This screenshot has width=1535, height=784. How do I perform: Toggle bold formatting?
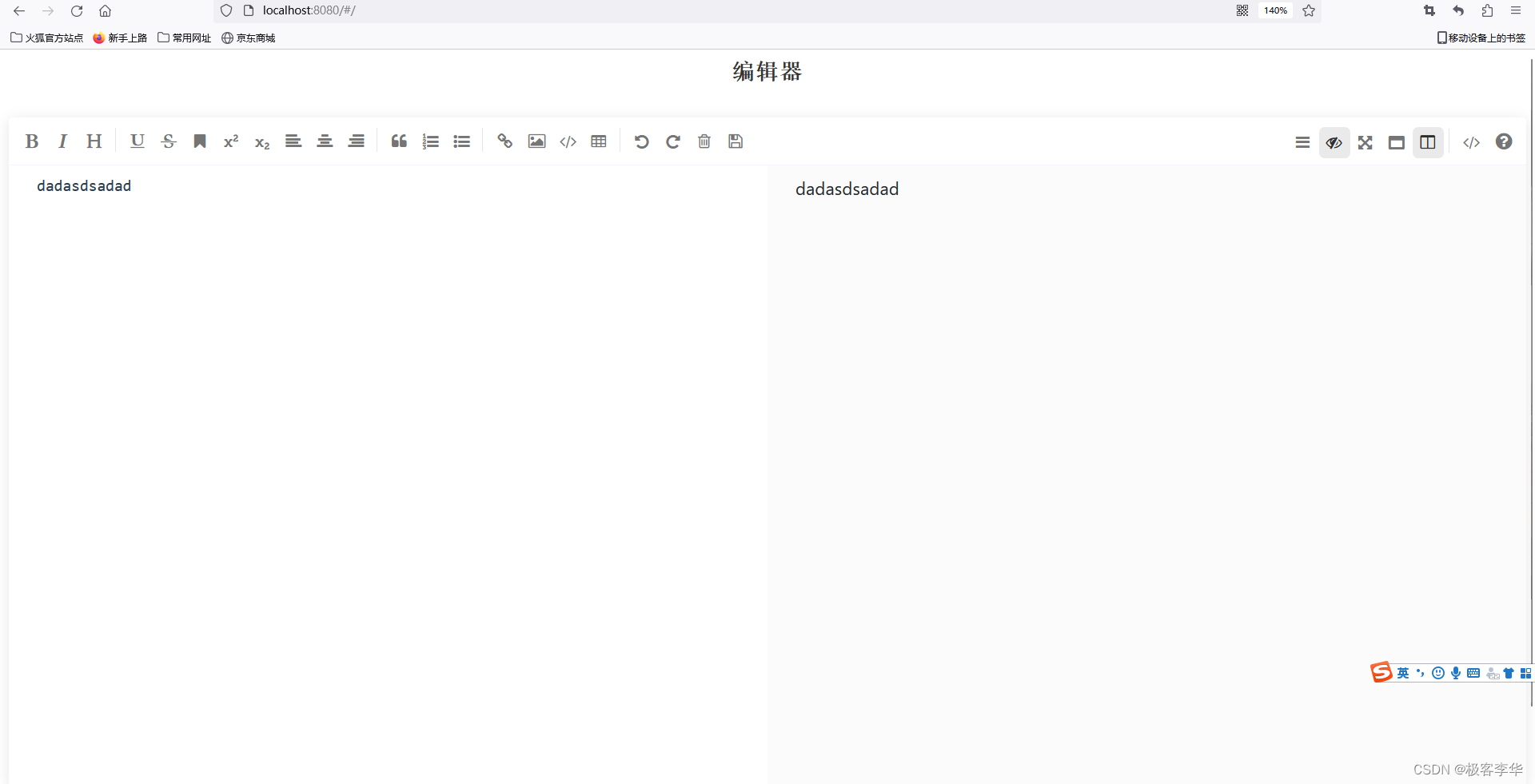pos(31,141)
